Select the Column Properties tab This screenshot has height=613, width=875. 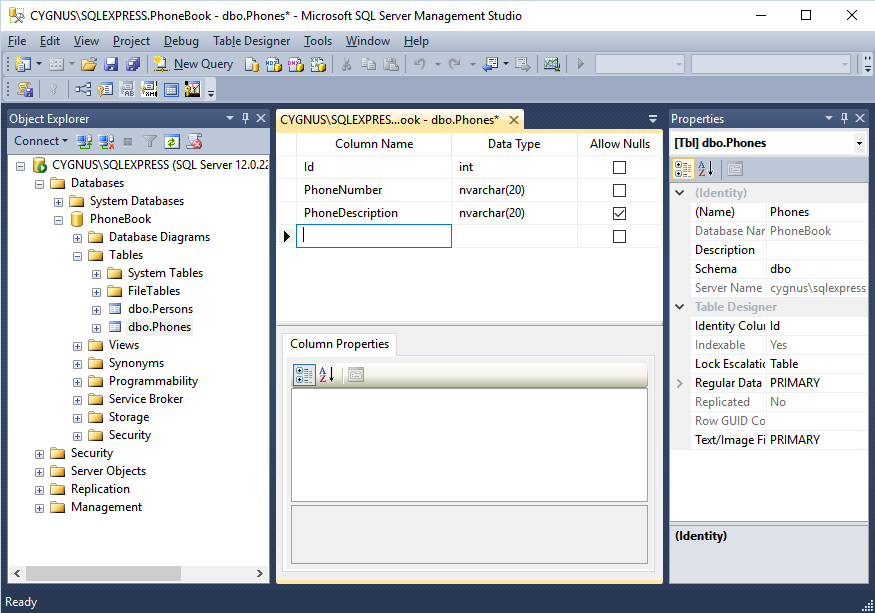(339, 344)
